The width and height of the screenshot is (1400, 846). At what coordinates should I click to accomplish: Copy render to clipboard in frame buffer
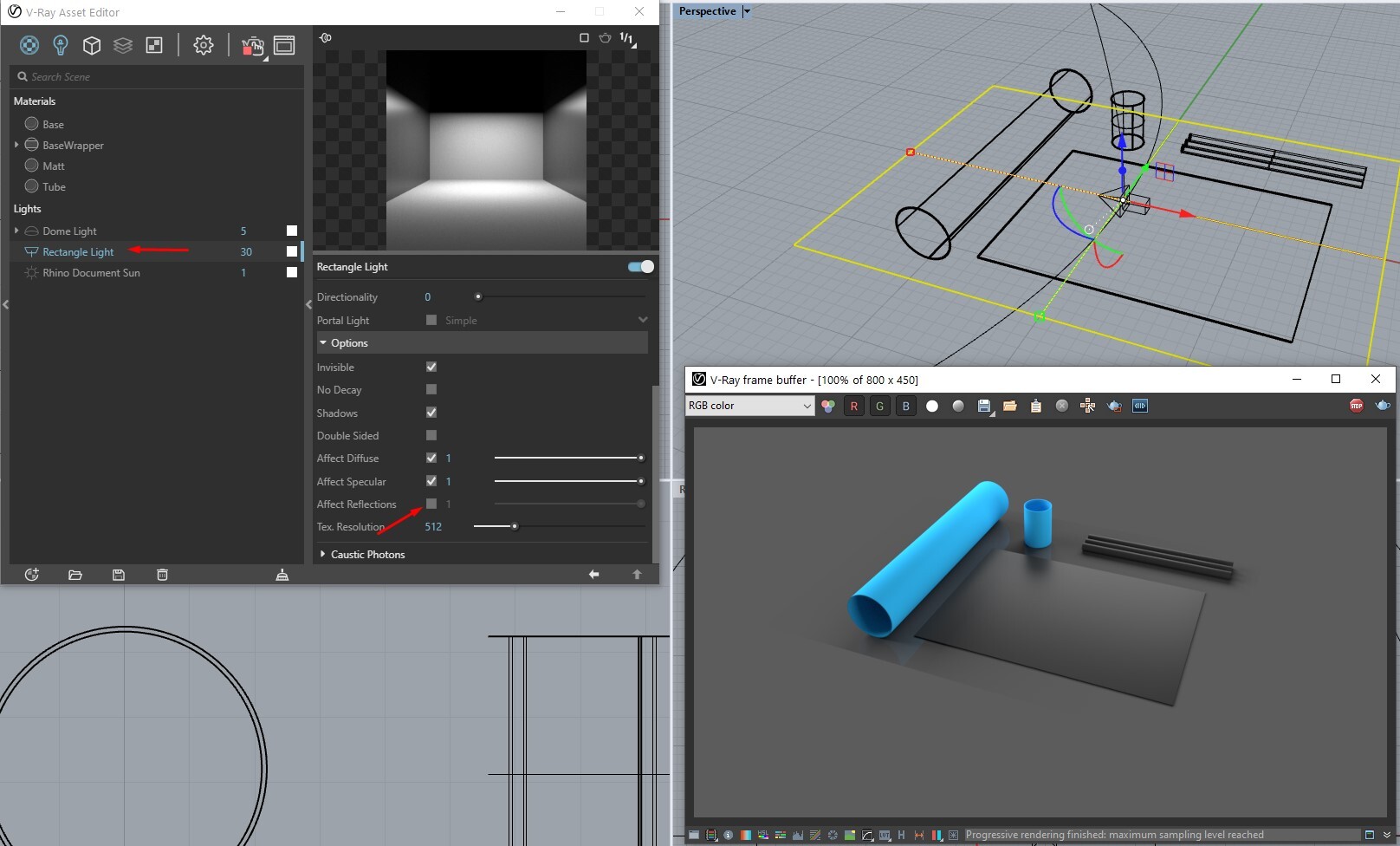[x=1036, y=406]
